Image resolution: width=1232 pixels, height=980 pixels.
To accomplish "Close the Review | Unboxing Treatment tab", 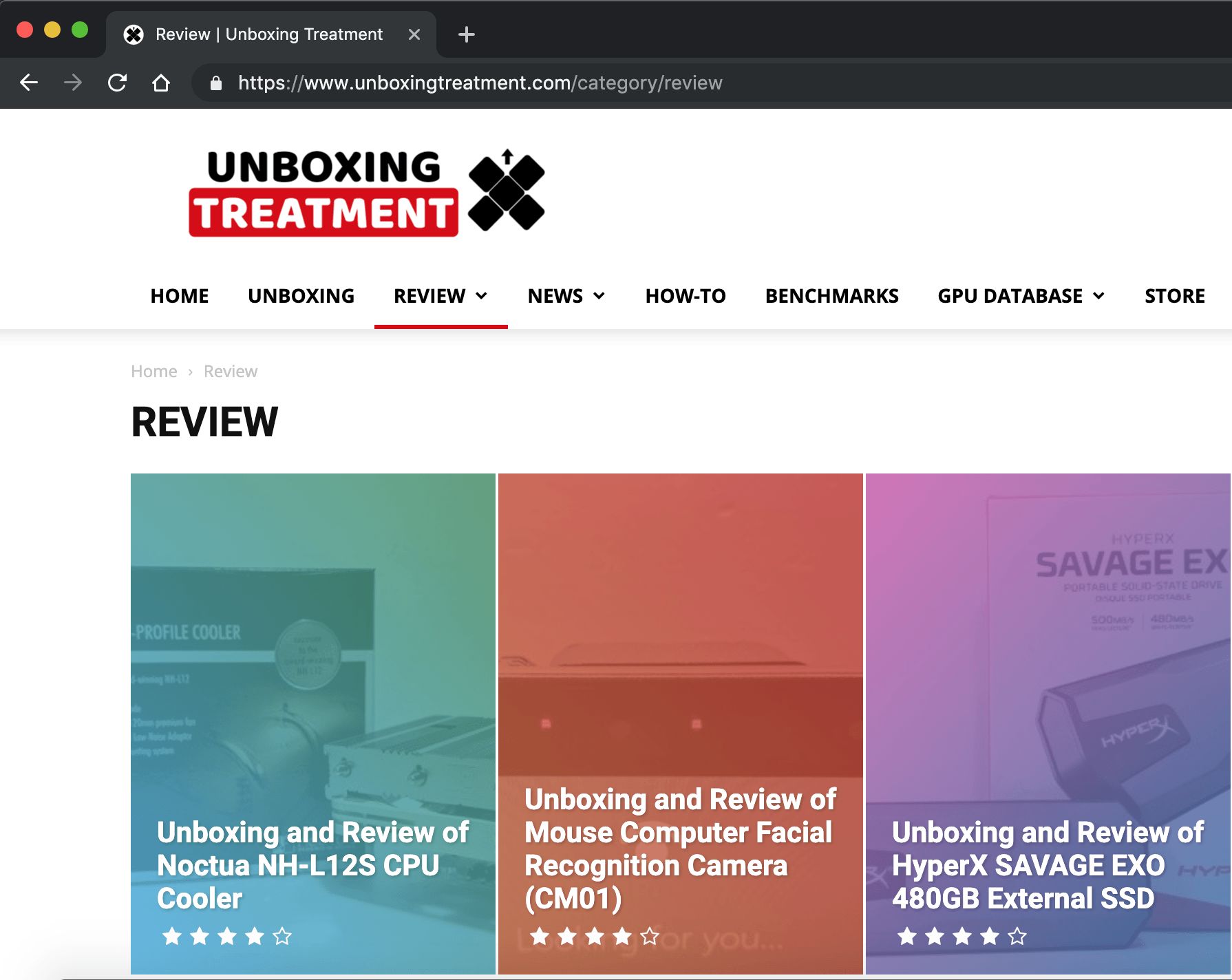I will click(x=414, y=34).
